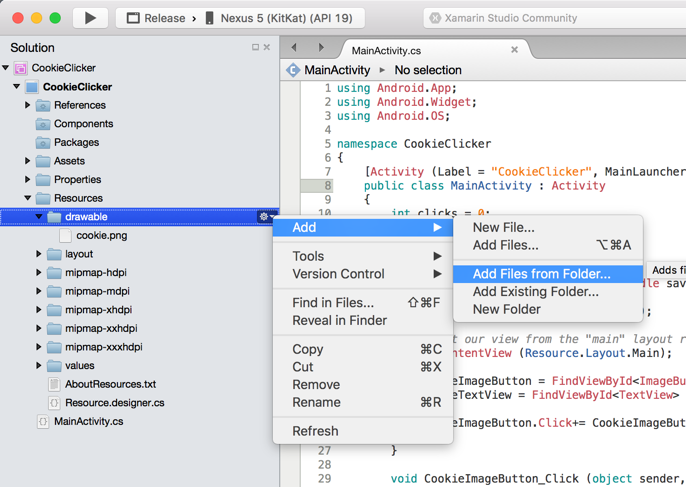Choose Add Files from Folder... menu item
The height and width of the screenshot is (487, 686).
click(x=541, y=274)
